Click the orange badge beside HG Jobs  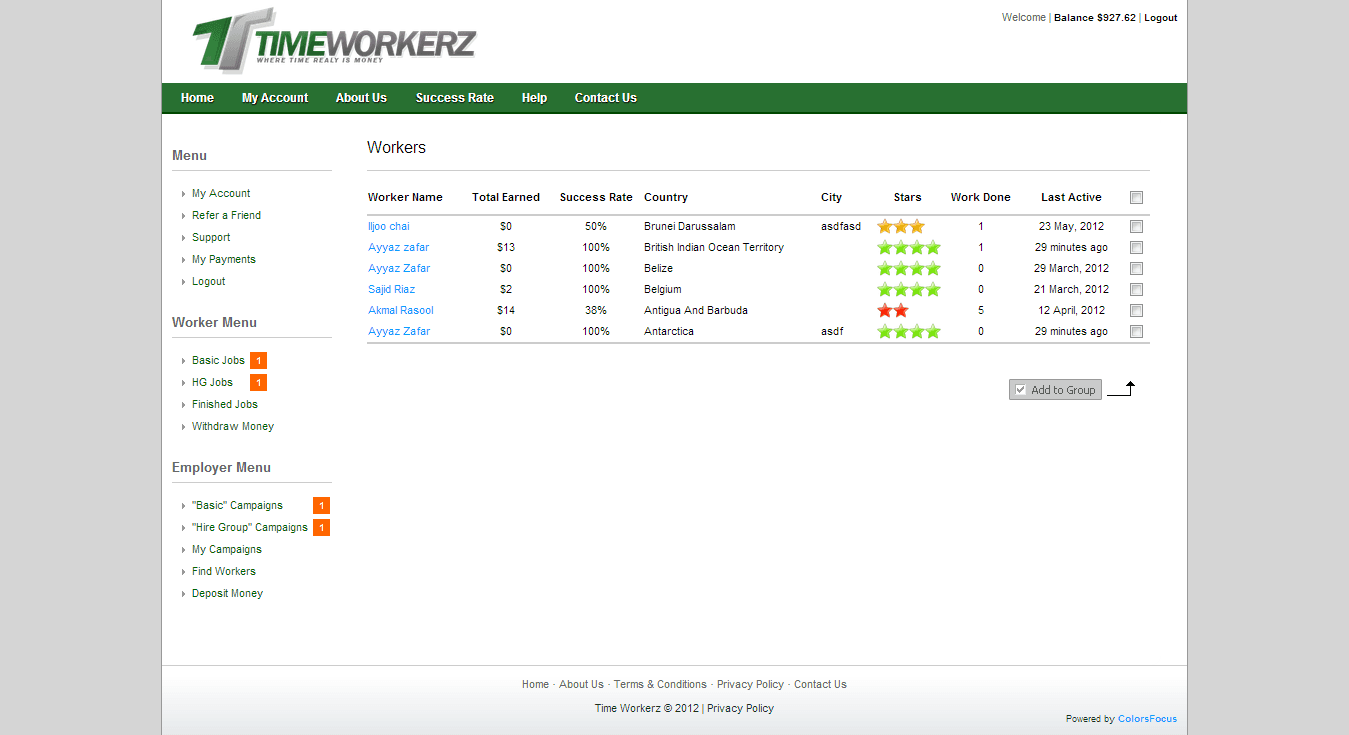coord(258,383)
